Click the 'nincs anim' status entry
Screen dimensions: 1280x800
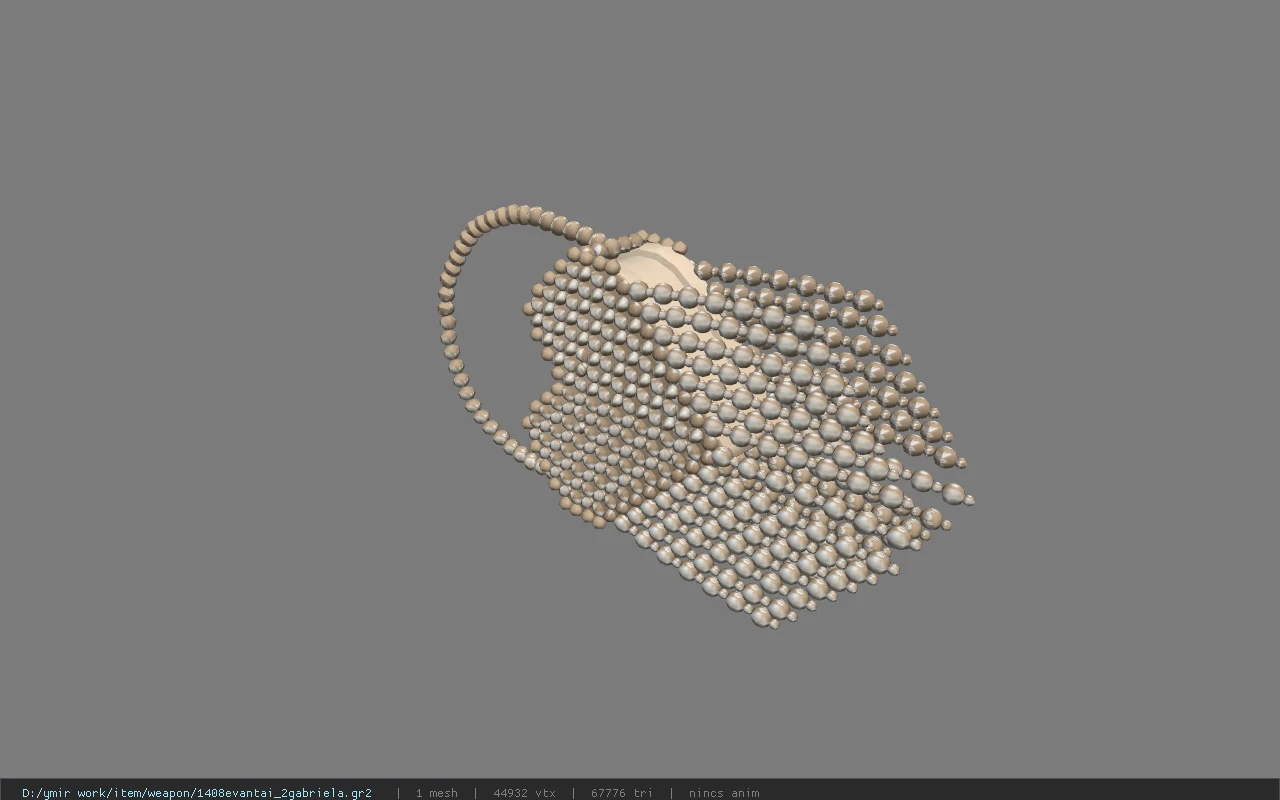click(x=724, y=793)
